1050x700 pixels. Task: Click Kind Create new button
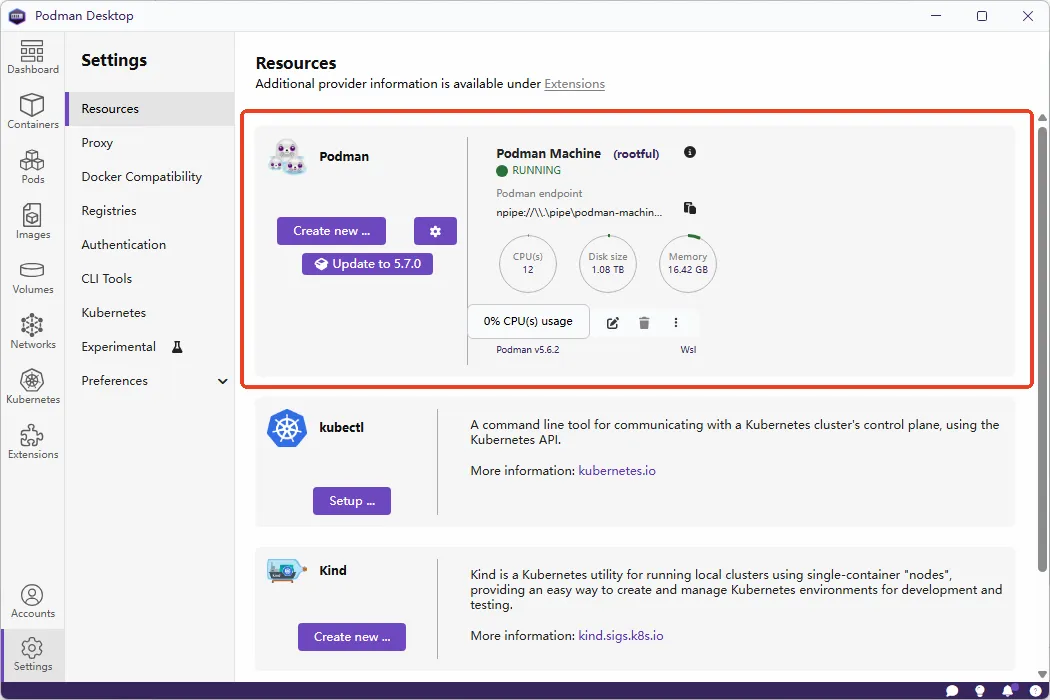[x=352, y=637]
